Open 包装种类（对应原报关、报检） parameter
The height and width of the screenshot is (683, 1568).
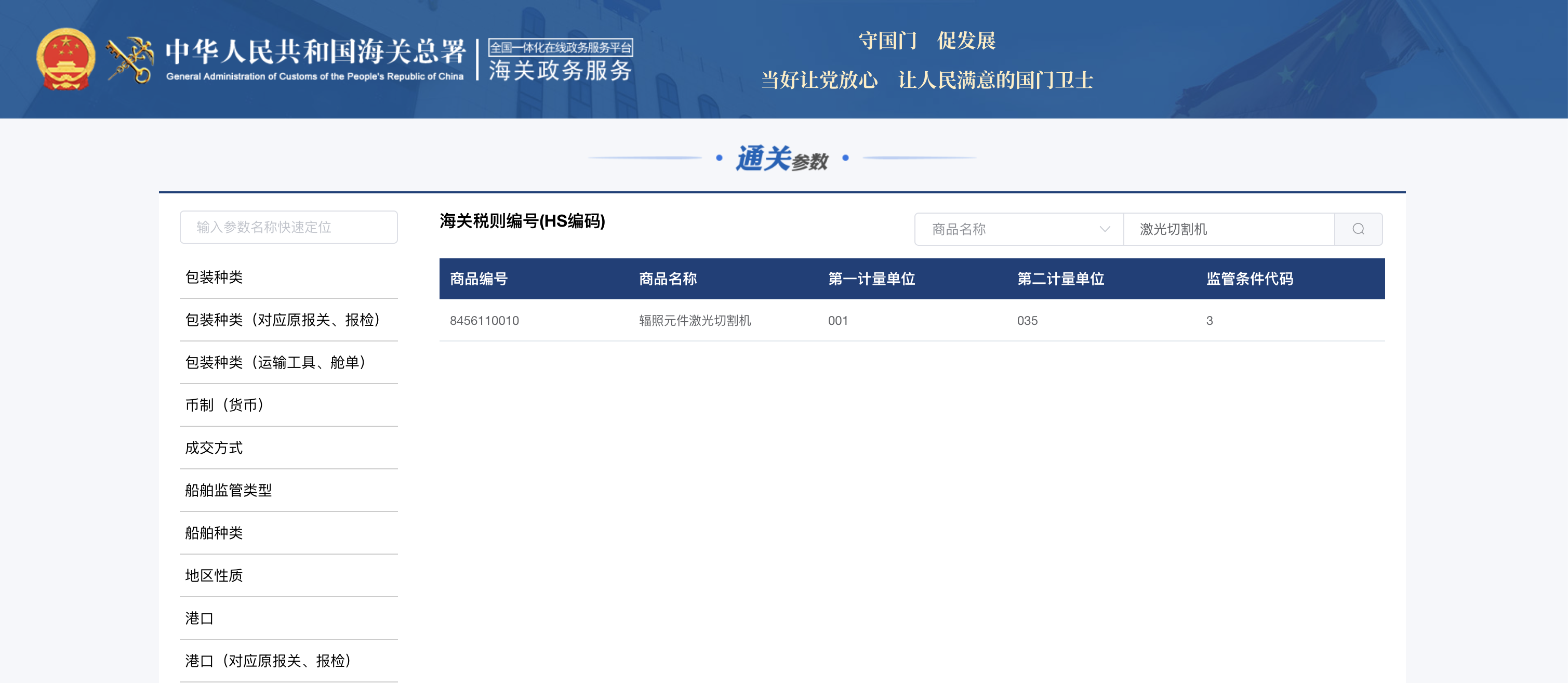283,320
